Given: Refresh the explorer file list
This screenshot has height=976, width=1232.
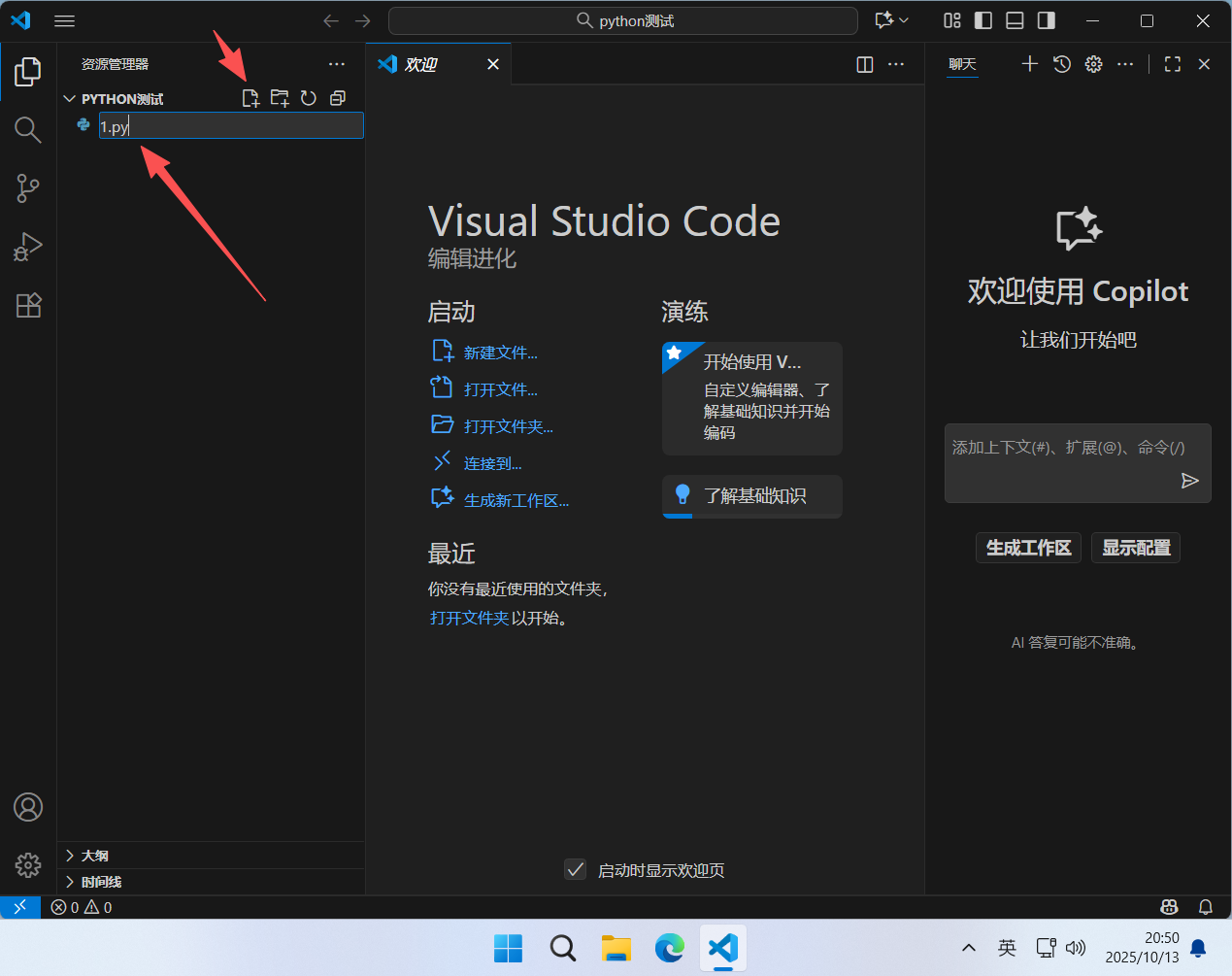Looking at the screenshot, I should [x=309, y=98].
